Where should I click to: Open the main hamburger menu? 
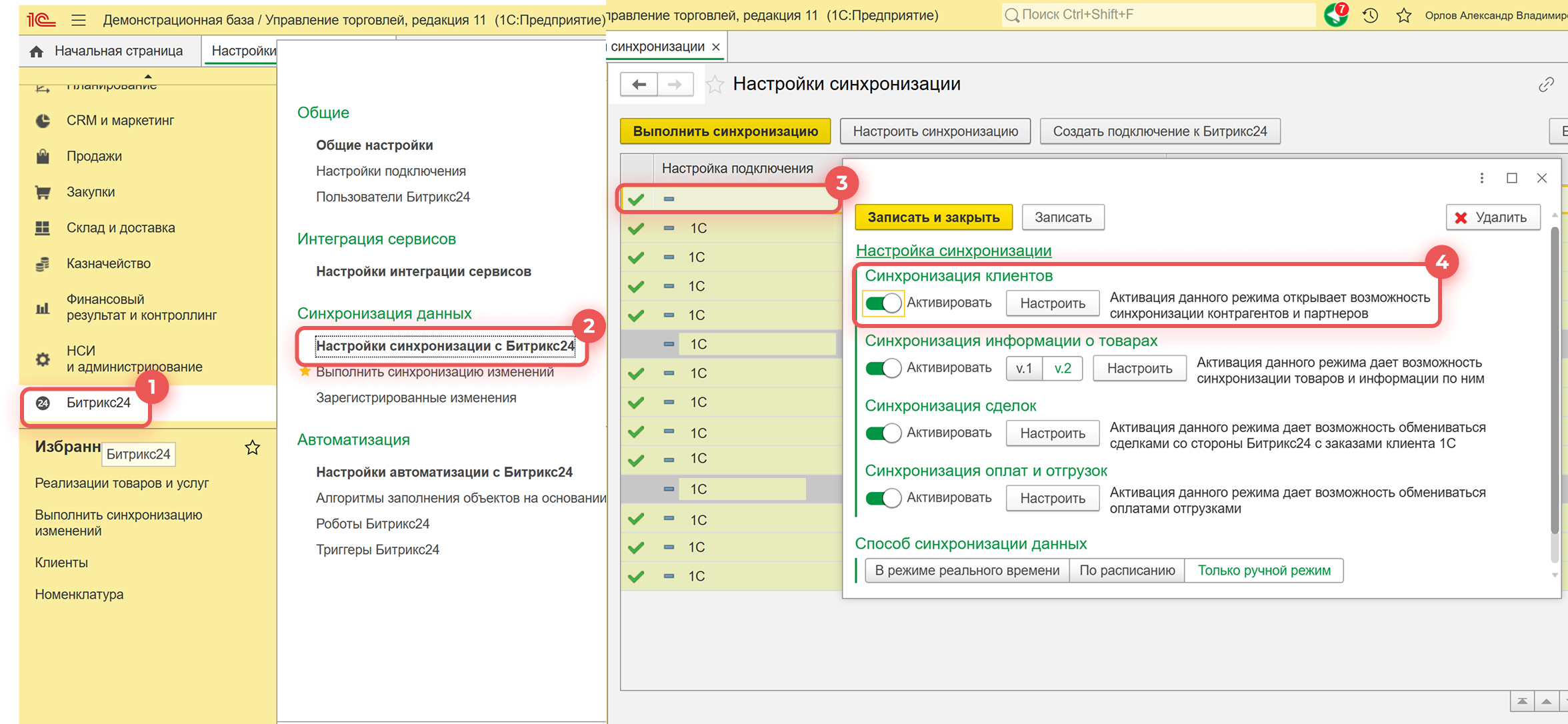(x=78, y=20)
